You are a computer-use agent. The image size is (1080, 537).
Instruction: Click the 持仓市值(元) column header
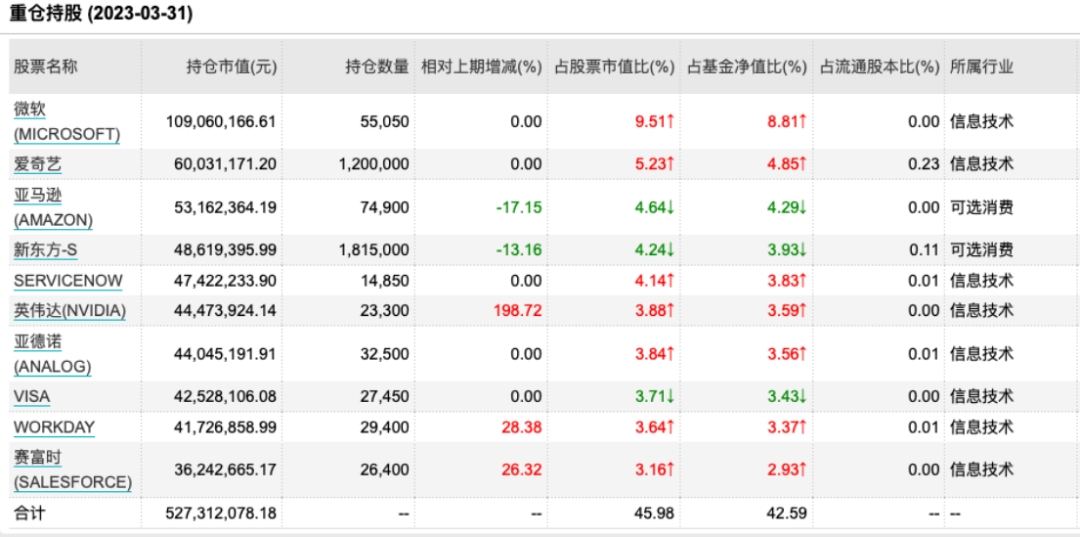(231, 67)
